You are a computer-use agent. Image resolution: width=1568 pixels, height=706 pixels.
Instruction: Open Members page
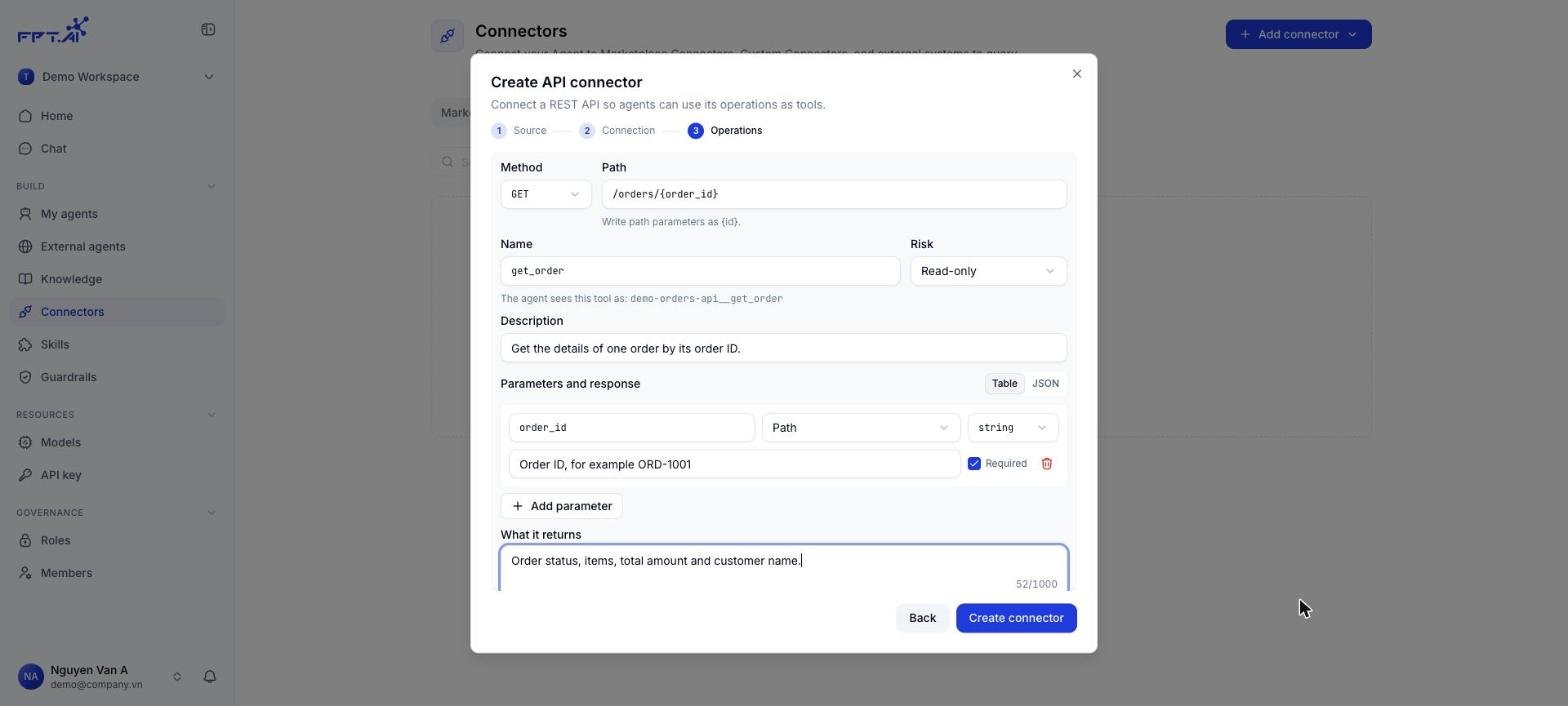click(x=117, y=573)
